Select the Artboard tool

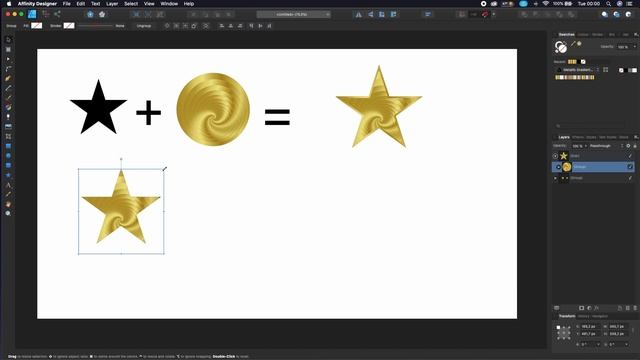(x=8, y=49)
